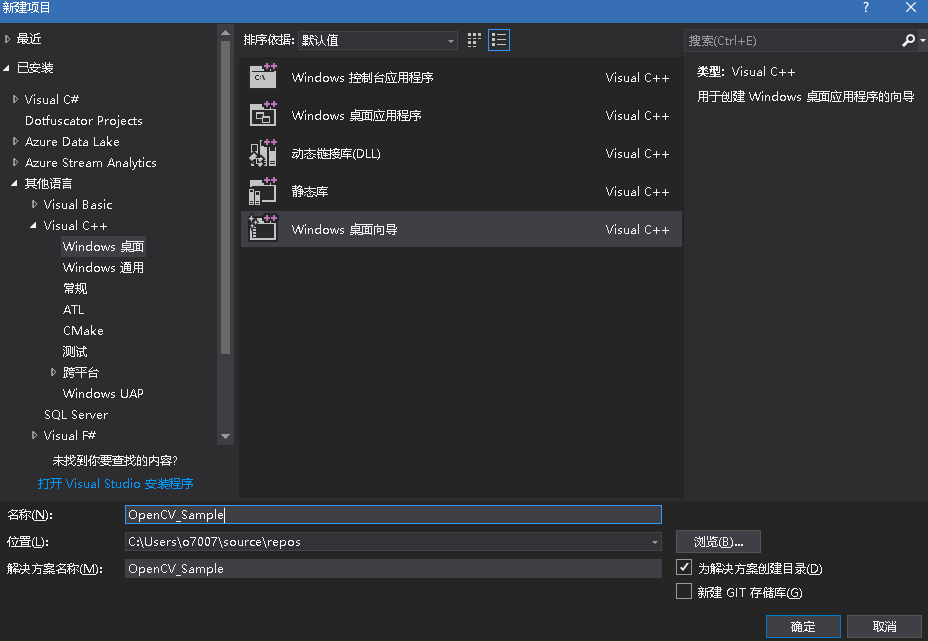
Task: Select the Windows 桌面应用程序 template name
Action: click(x=356, y=115)
